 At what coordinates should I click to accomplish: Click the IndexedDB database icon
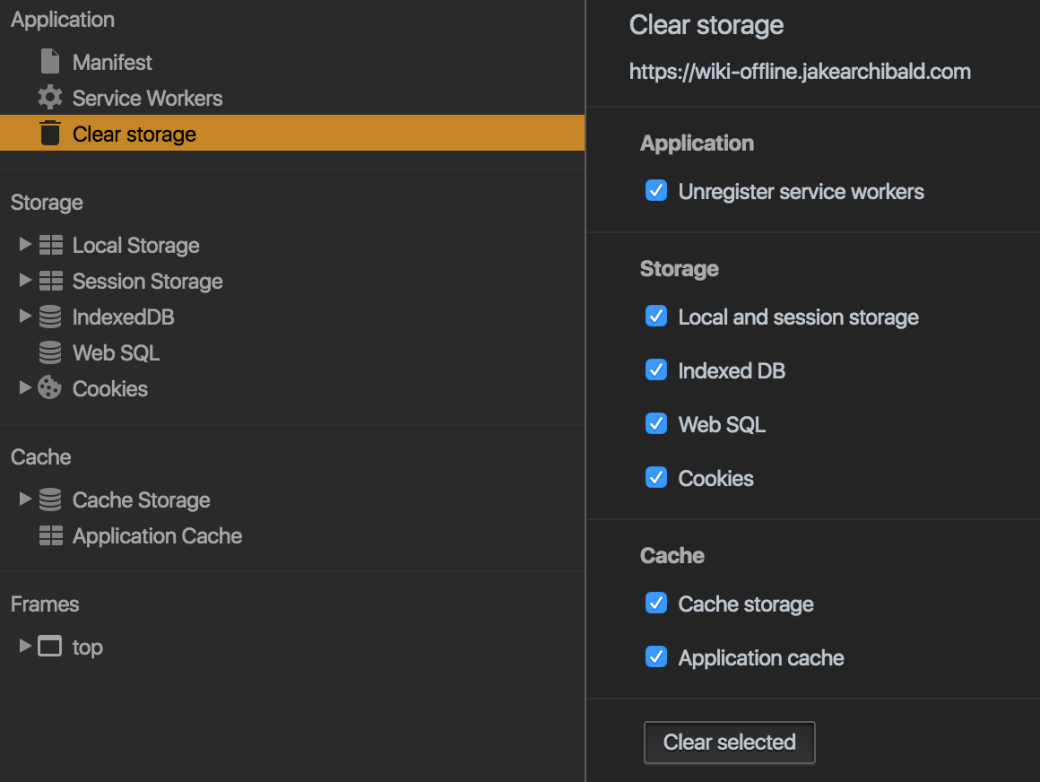coord(50,316)
